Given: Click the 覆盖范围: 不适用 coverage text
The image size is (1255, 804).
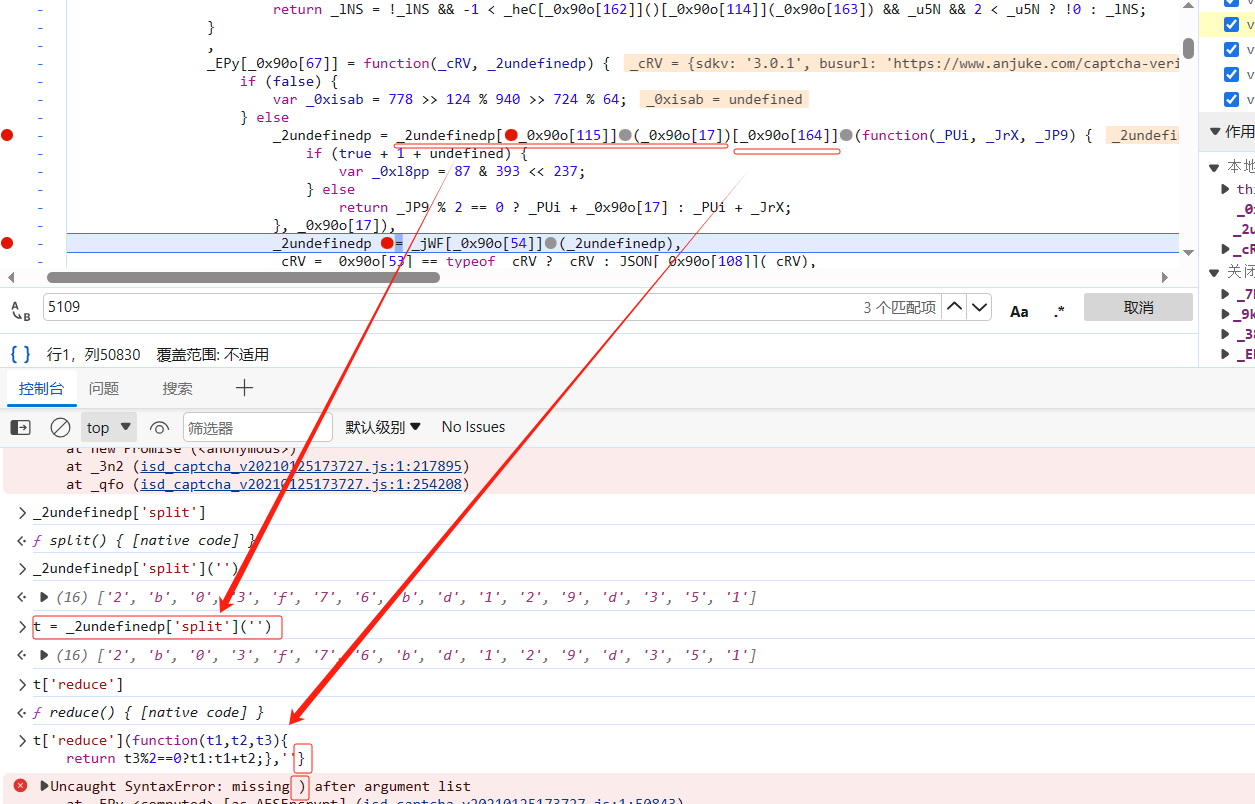Looking at the screenshot, I should 212,354.
